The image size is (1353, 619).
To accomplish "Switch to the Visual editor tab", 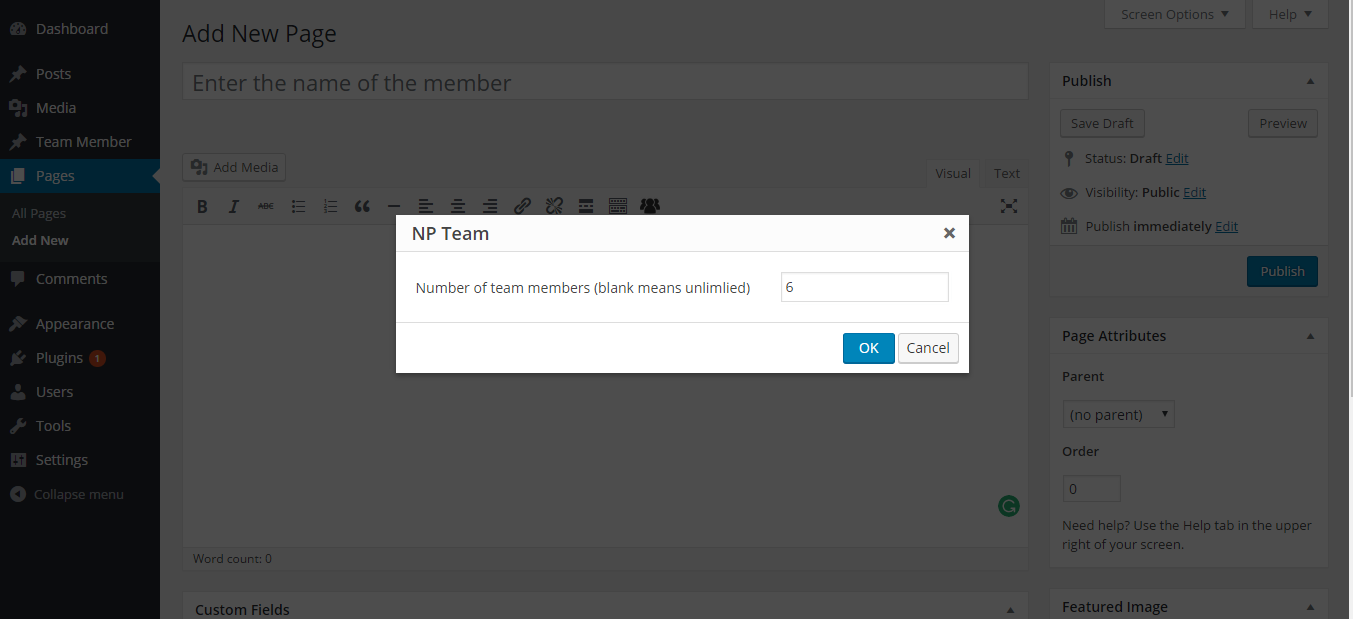I will pyautogui.click(x=953, y=173).
